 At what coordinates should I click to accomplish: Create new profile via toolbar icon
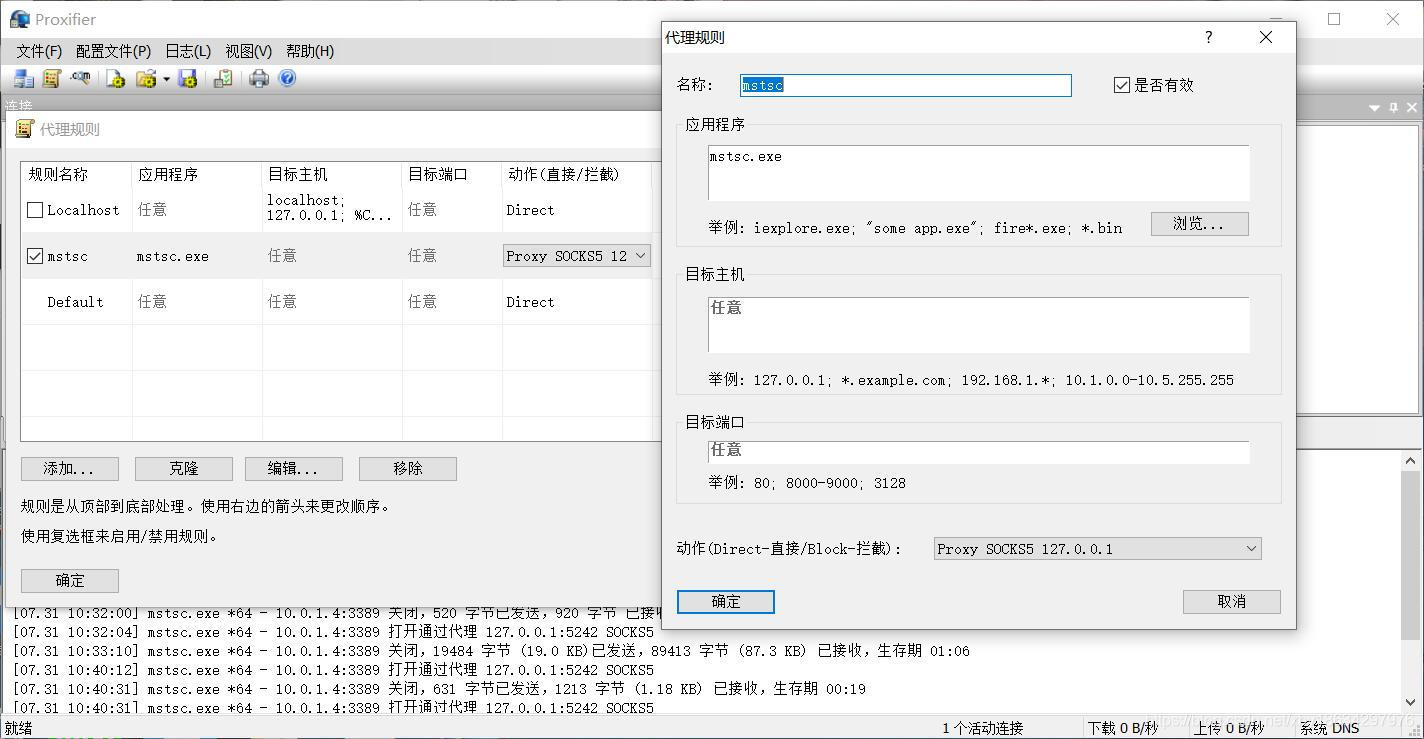[116, 78]
